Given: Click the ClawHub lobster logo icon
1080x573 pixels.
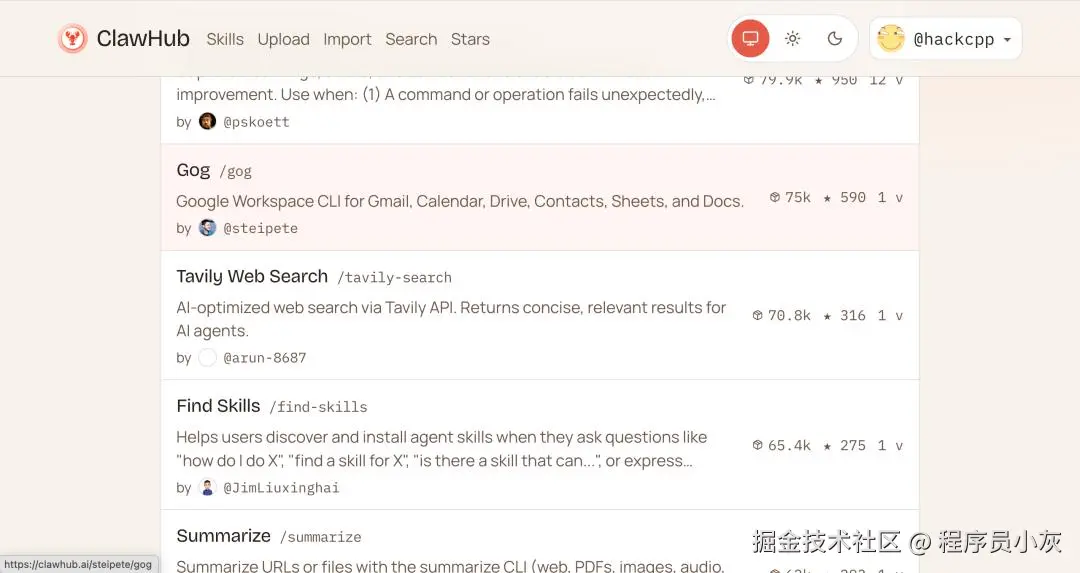Looking at the screenshot, I should point(72,39).
